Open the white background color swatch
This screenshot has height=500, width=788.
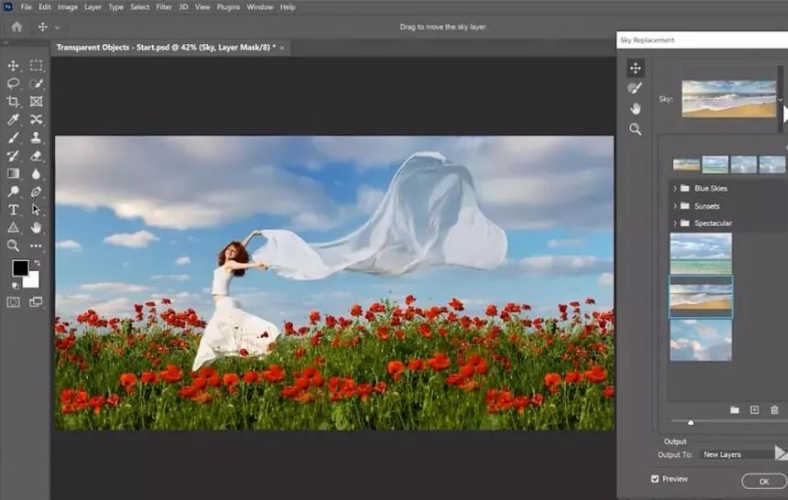pyautogui.click(x=32, y=280)
